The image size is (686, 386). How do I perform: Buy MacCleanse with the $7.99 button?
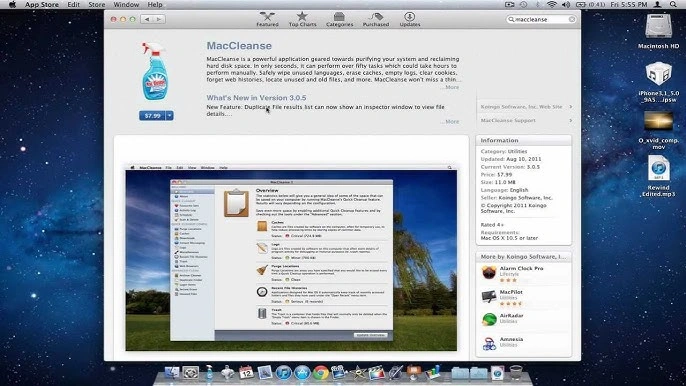[x=152, y=116]
